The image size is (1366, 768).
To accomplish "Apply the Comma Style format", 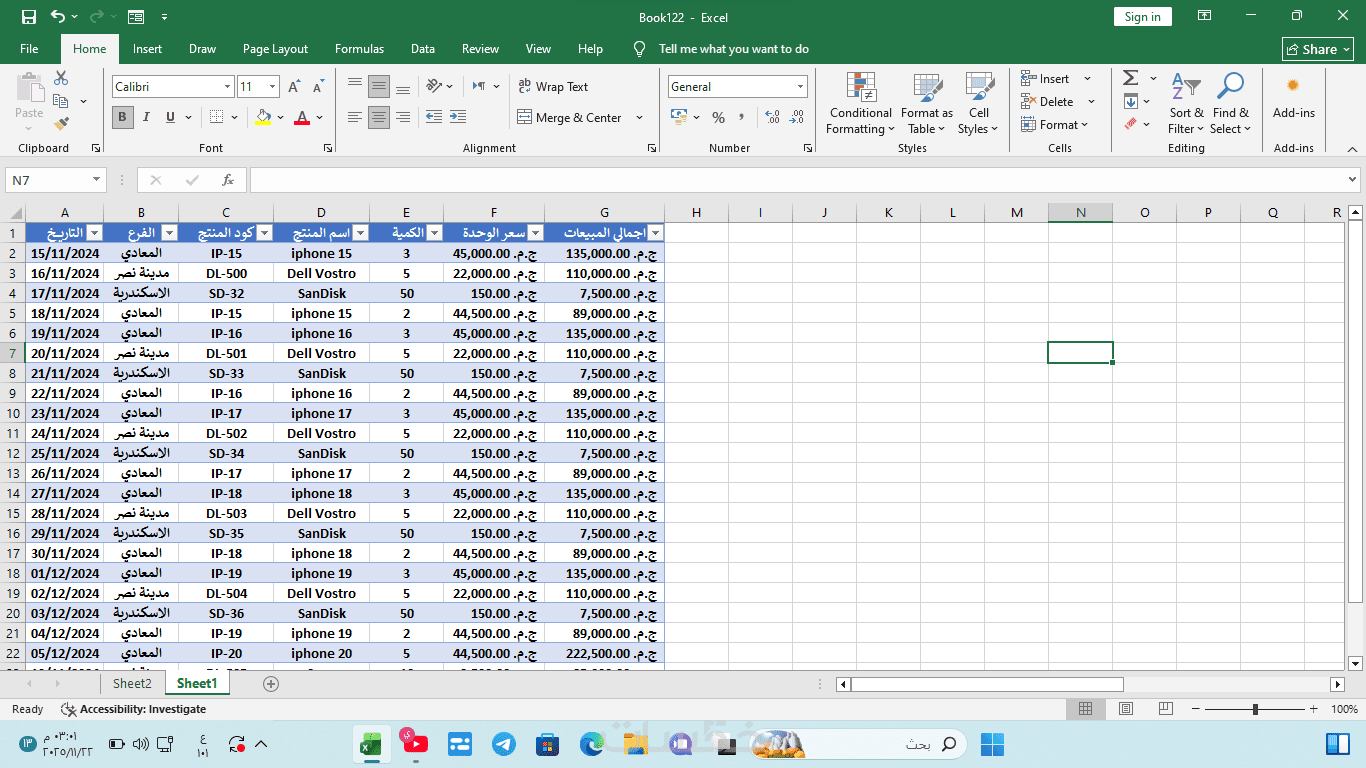I will click(x=742, y=117).
